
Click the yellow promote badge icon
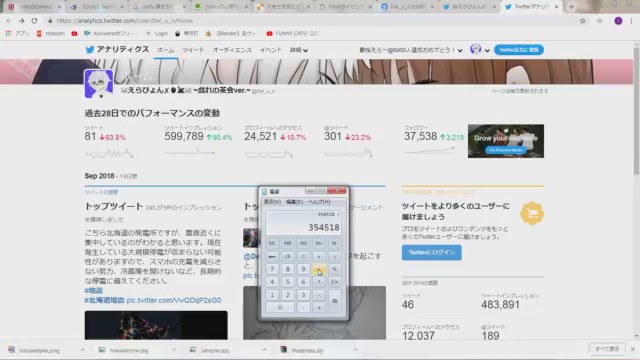[x=532, y=213]
